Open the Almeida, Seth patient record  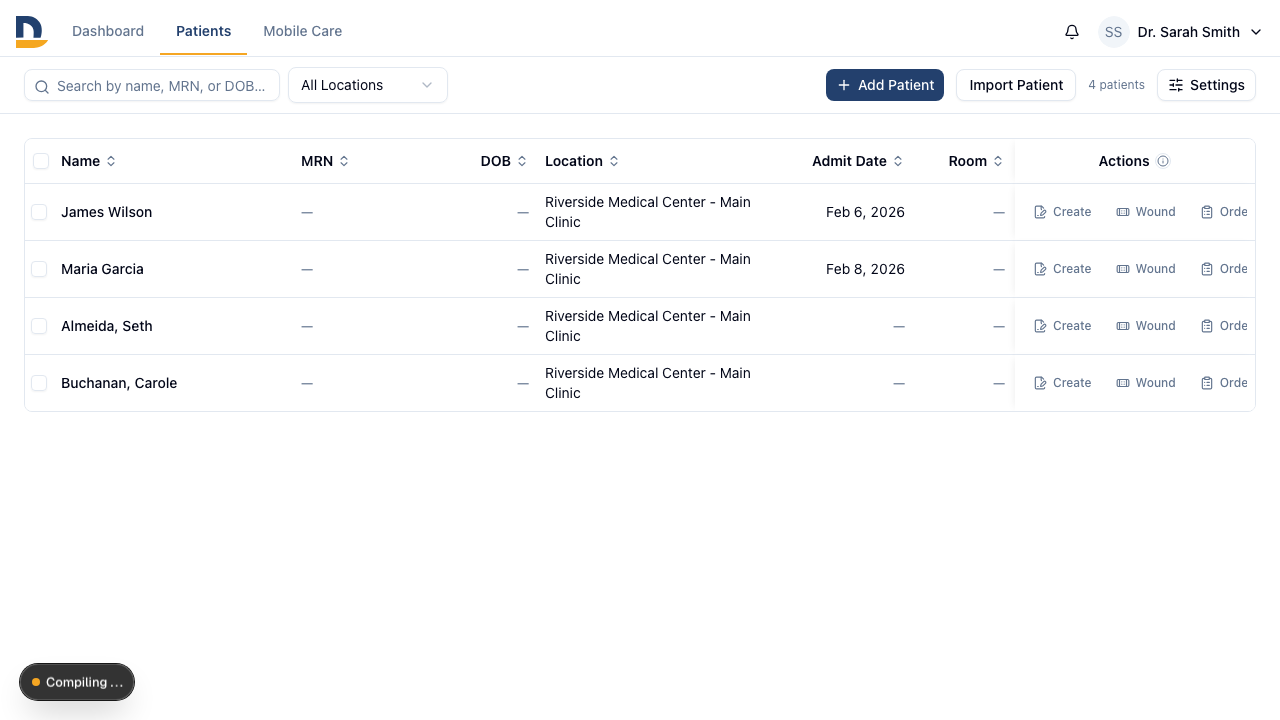pyautogui.click(x=107, y=326)
